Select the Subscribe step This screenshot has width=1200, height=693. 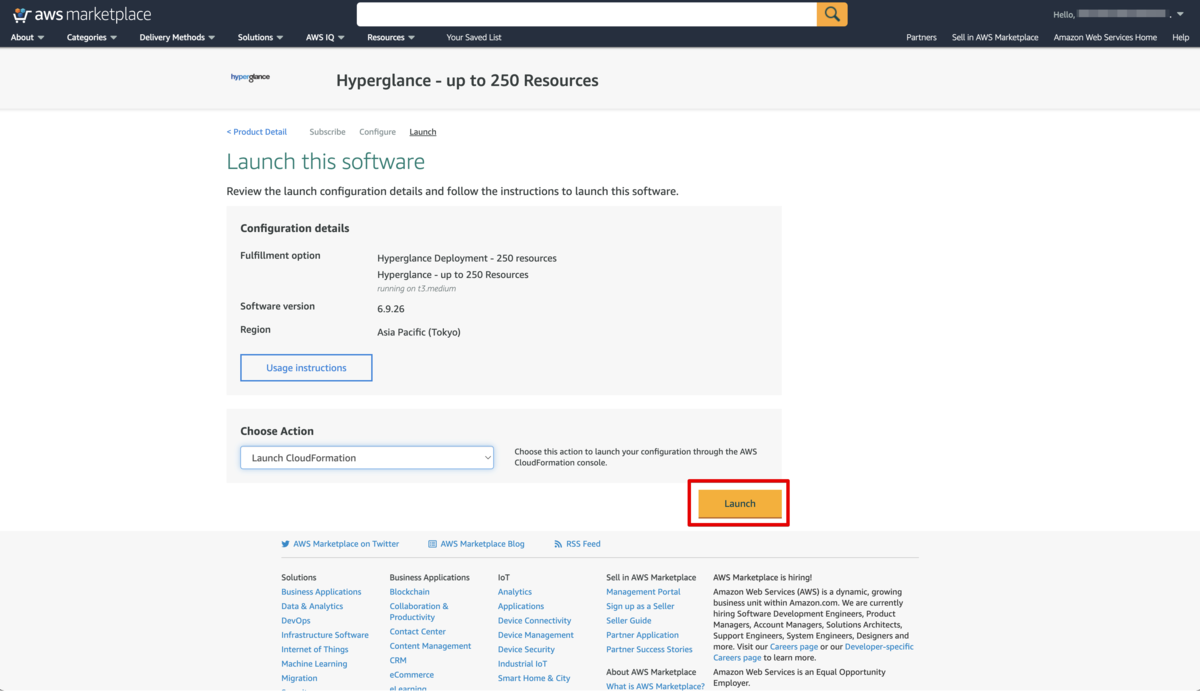click(x=327, y=132)
